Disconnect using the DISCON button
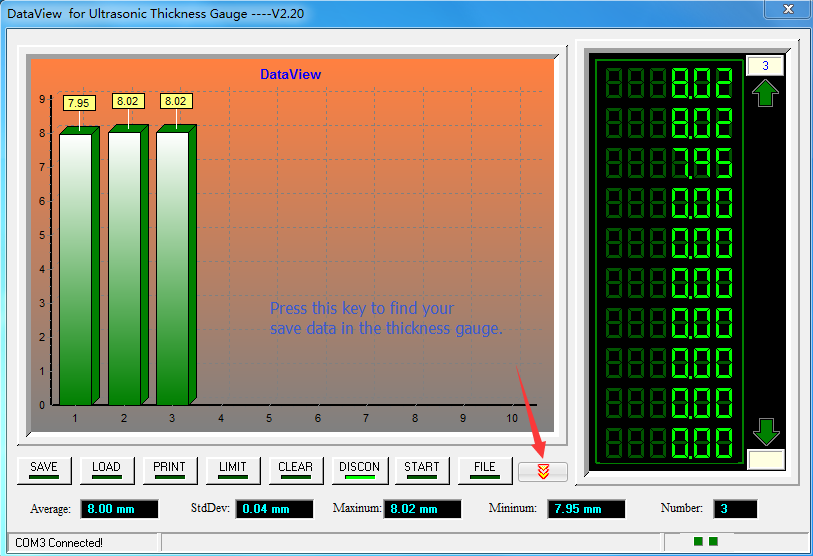 (359, 470)
